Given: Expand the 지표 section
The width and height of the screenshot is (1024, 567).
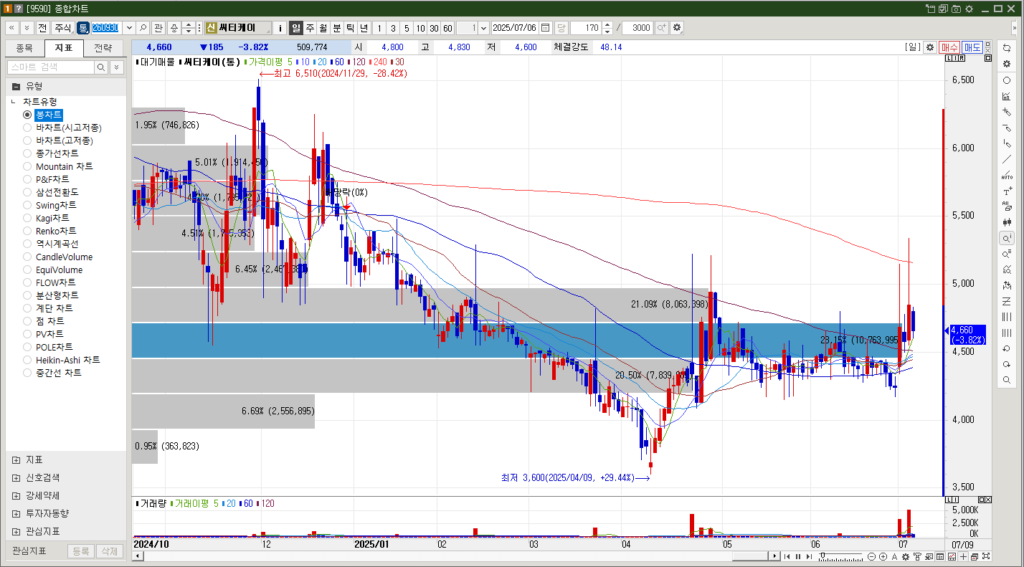Looking at the screenshot, I should click(x=16, y=460).
